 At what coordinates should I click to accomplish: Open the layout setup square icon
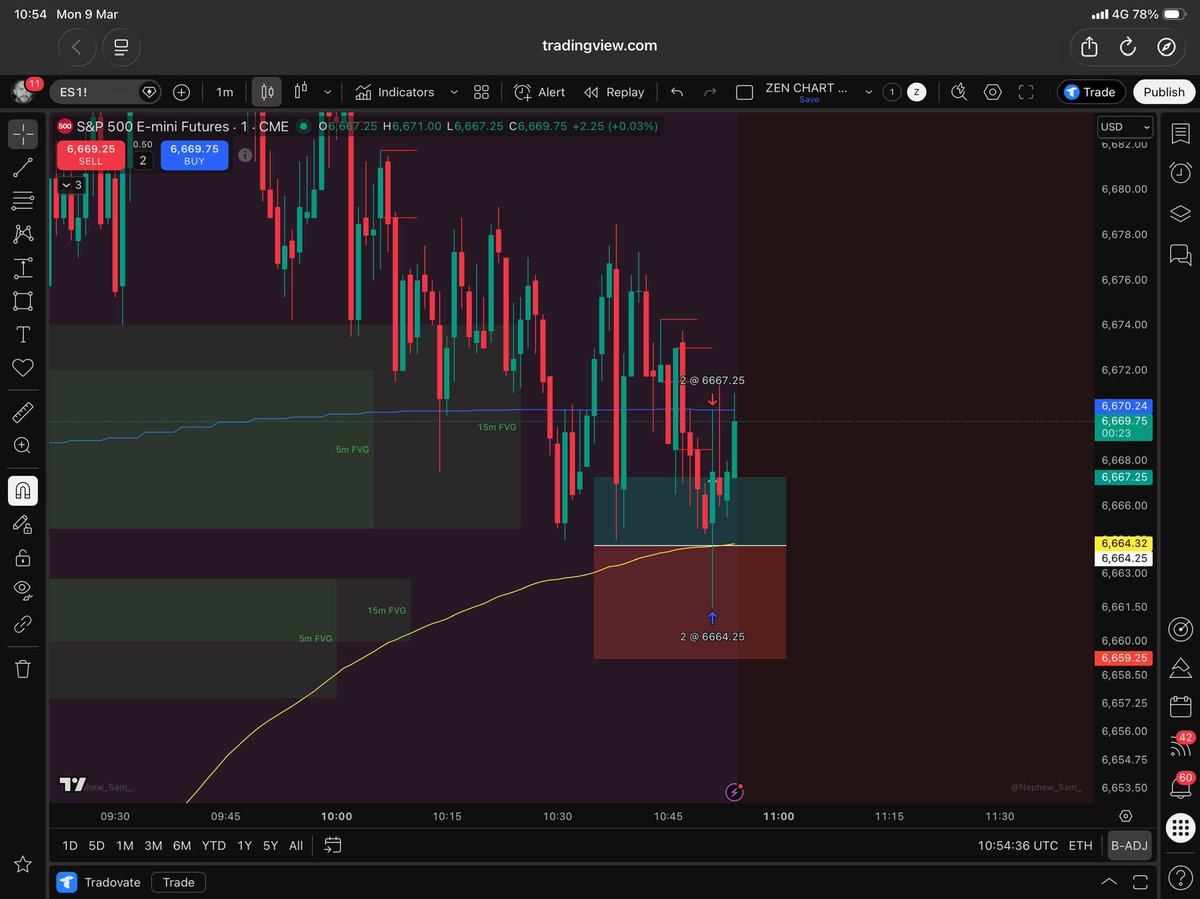(744, 92)
